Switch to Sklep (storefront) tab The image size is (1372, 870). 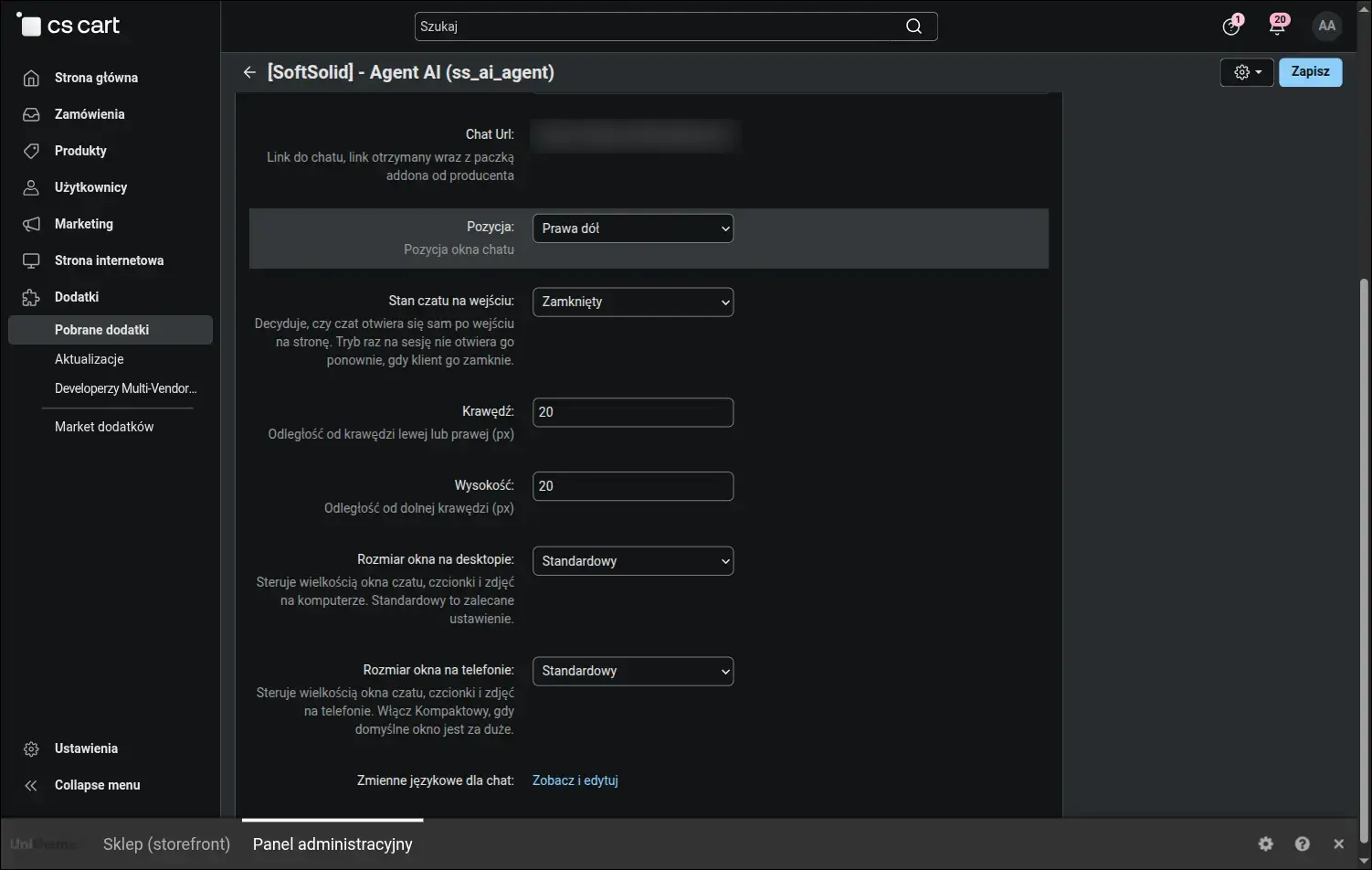[x=166, y=844]
